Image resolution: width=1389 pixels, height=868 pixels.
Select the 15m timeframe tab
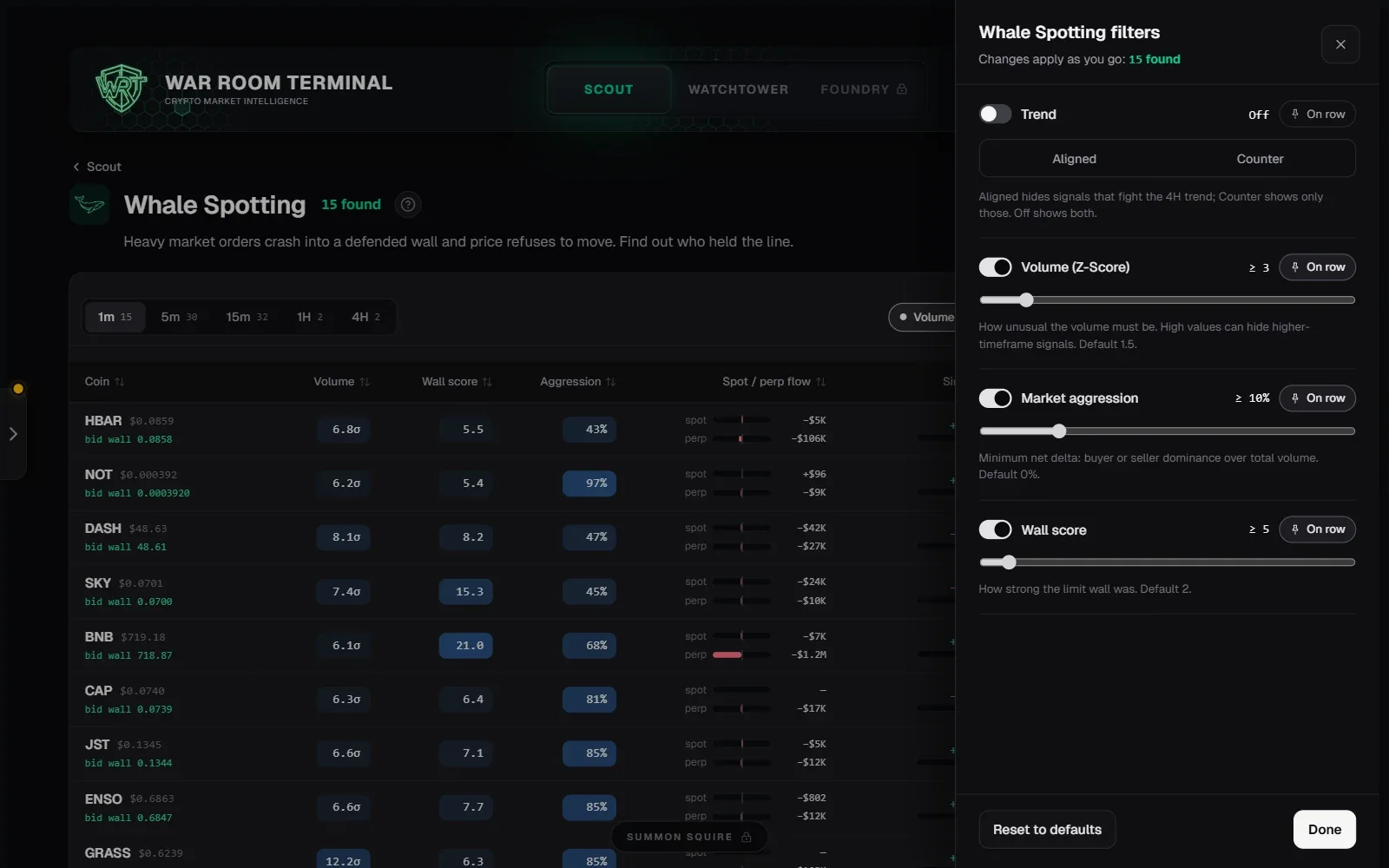pos(247,317)
